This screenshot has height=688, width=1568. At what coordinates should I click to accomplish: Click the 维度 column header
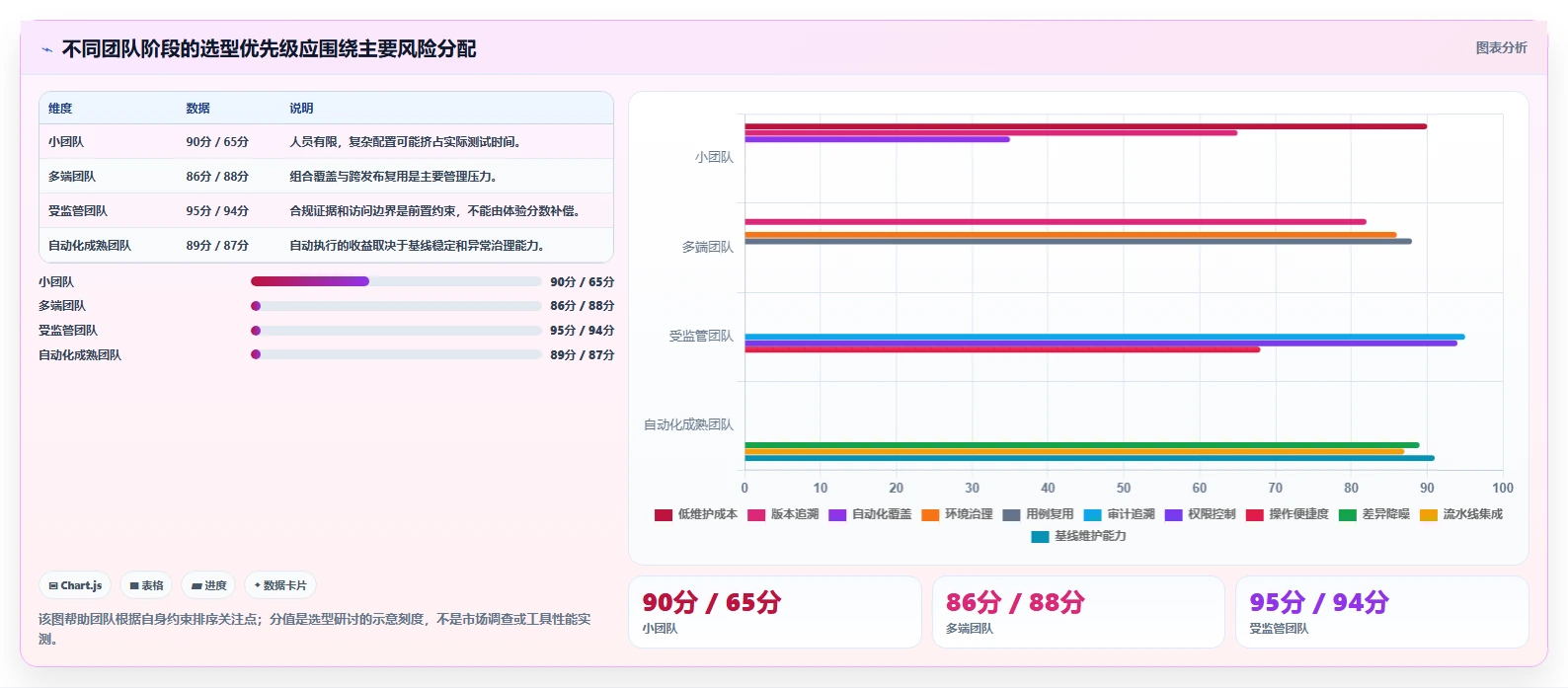(x=60, y=109)
